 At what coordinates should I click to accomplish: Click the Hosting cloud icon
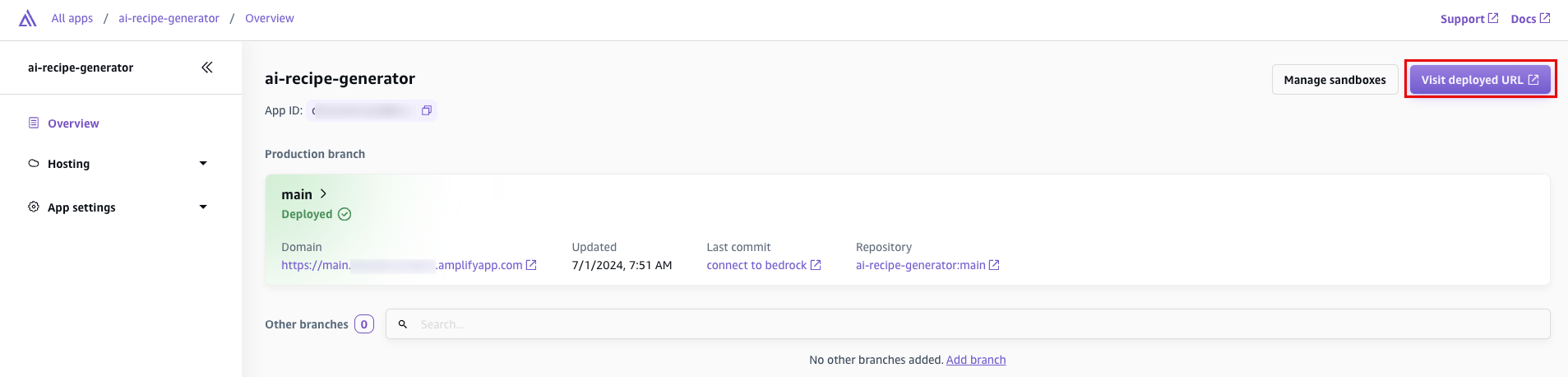[x=34, y=163]
